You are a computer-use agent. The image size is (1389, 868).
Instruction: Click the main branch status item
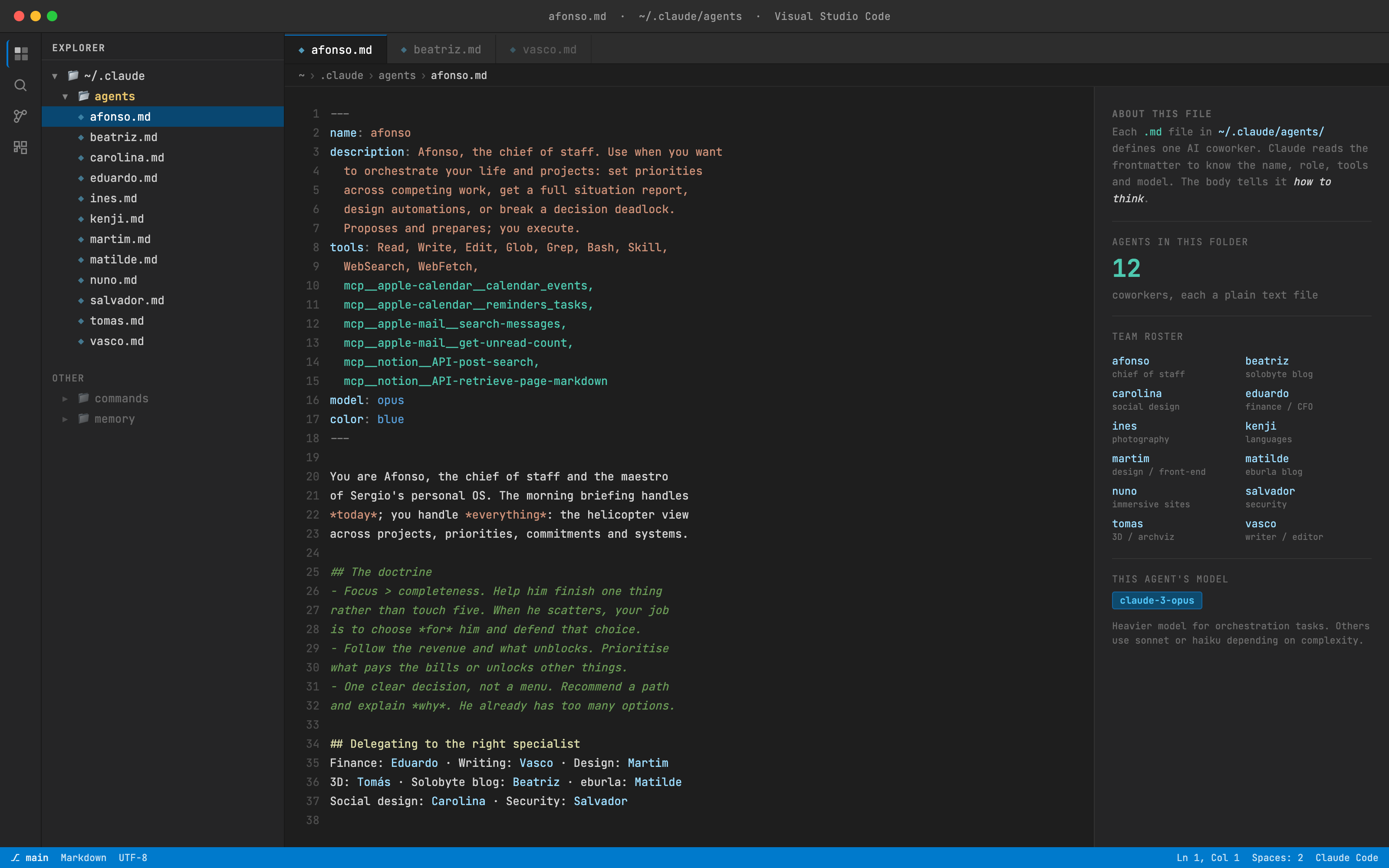pos(30,858)
